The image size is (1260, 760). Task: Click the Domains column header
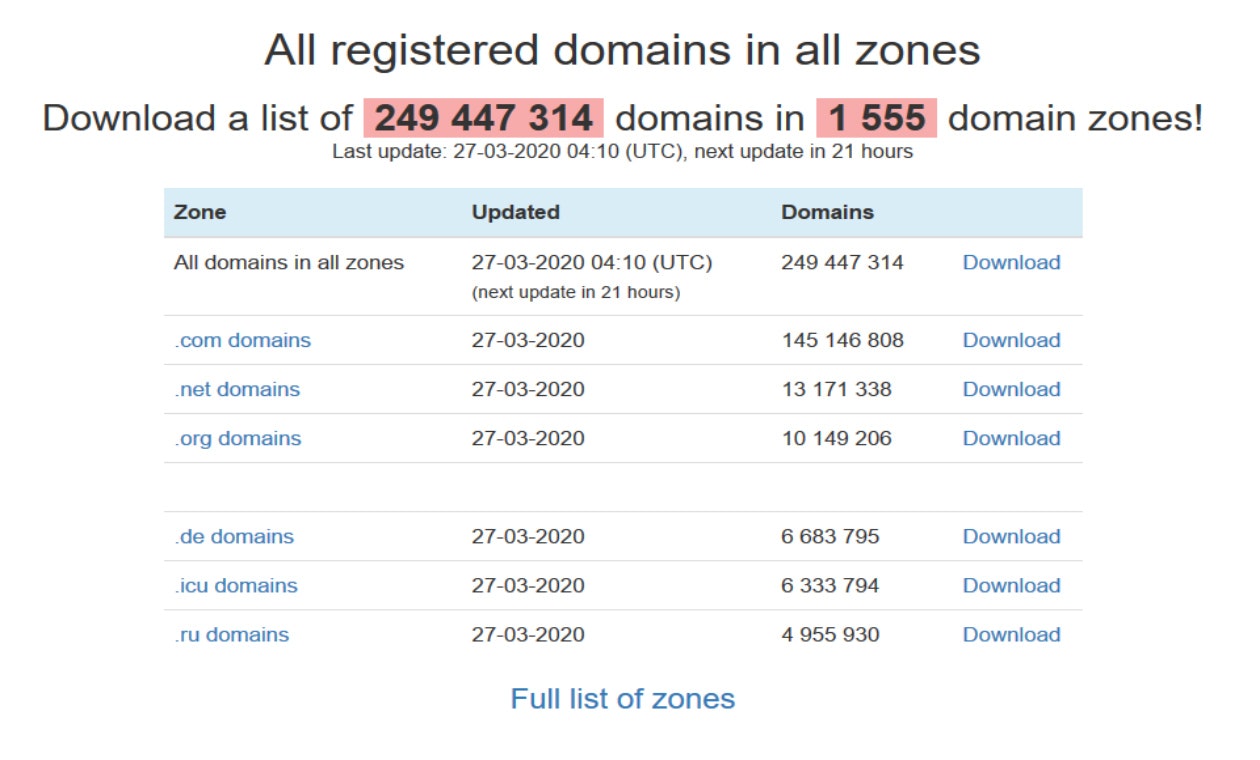point(827,212)
